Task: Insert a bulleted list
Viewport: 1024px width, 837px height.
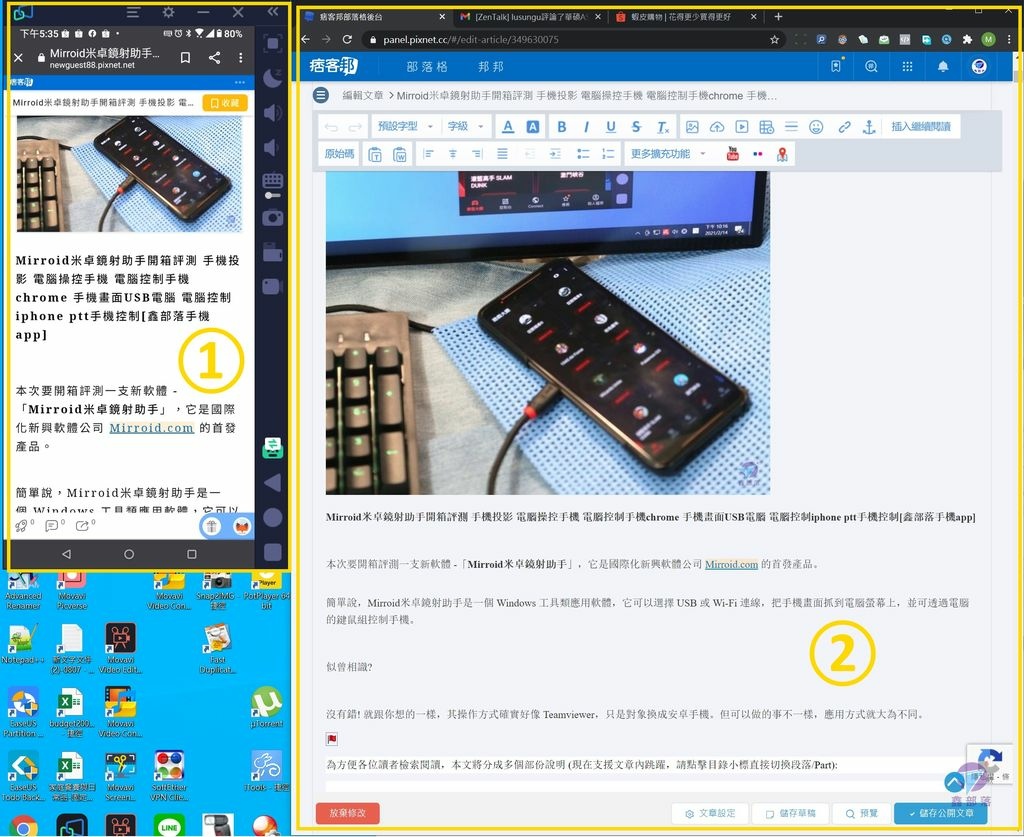Action: pyautogui.click(x=583, y=154)
